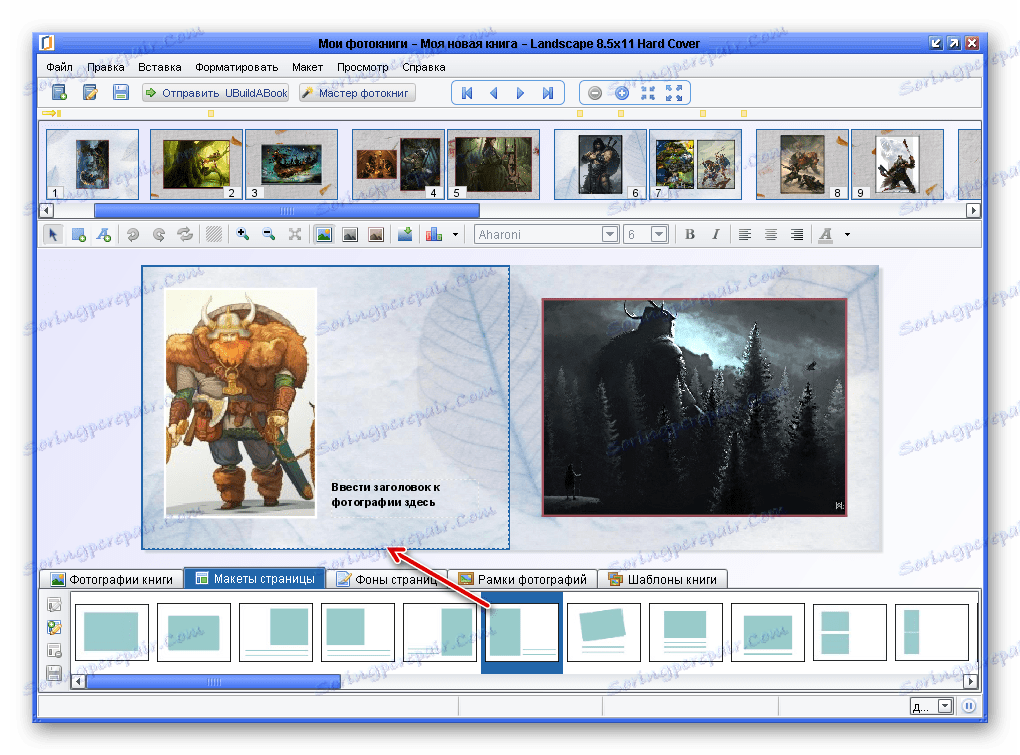Open the Макет menu
This screenshot has height=755, width=1020.
[307, 68]
